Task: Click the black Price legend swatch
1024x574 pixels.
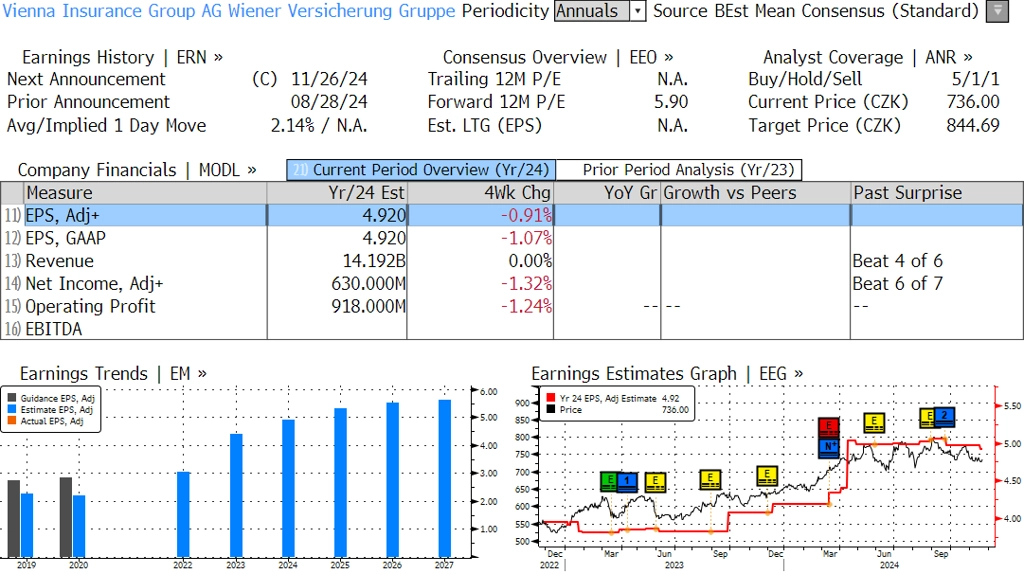Action: [551, 409]
